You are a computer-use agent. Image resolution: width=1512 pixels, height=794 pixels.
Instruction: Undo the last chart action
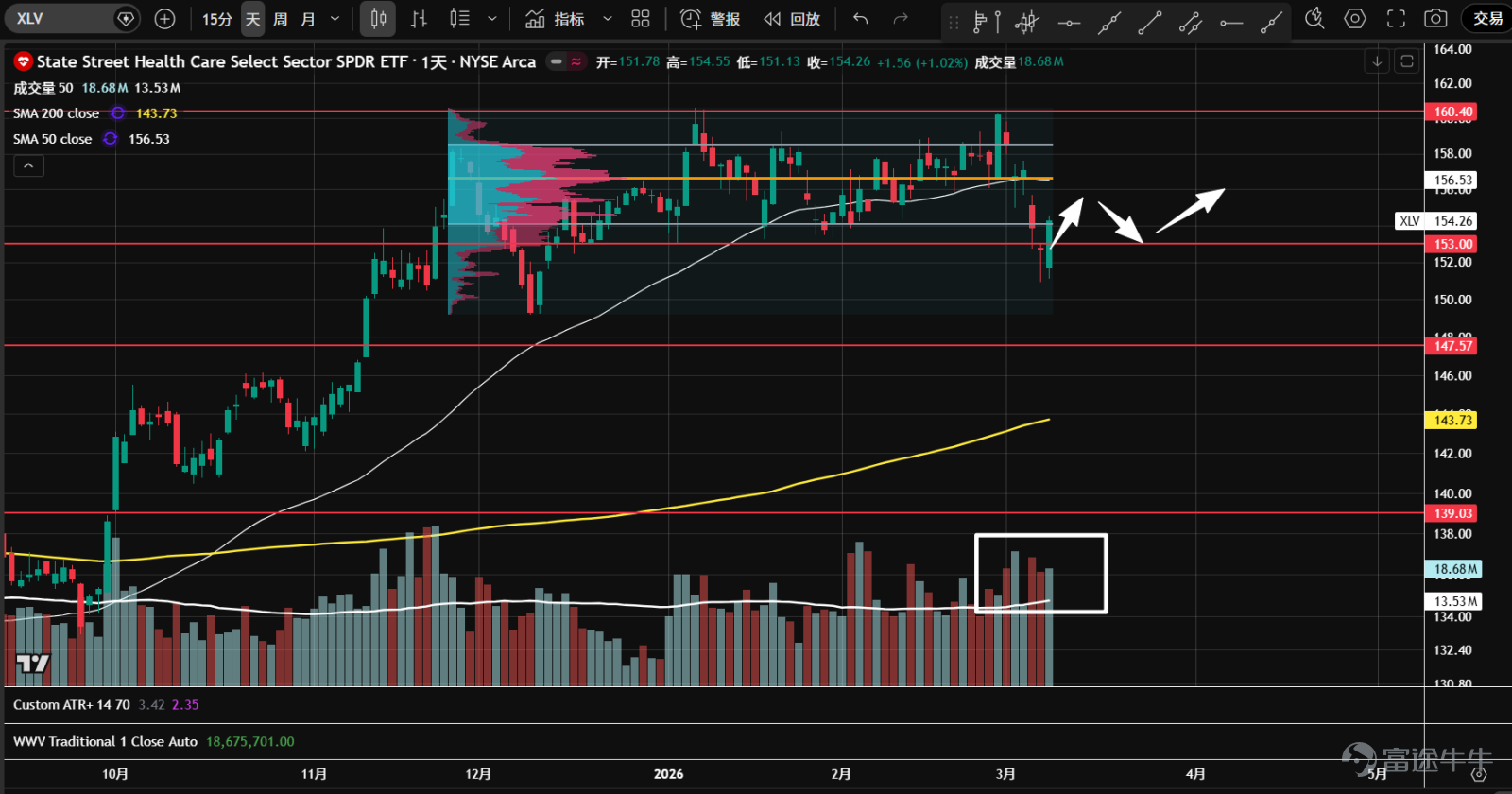(860, 19)
